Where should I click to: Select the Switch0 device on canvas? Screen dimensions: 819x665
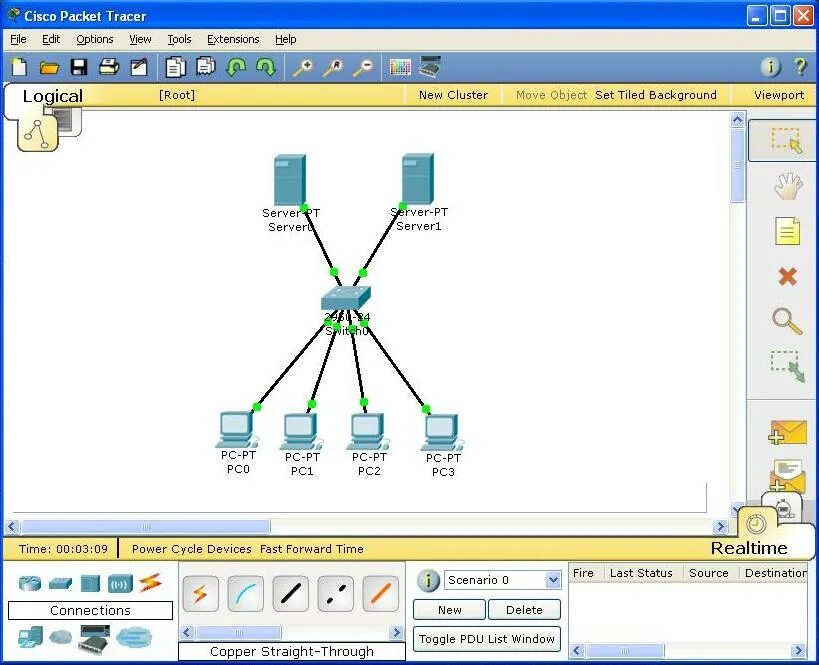point(346,298)
